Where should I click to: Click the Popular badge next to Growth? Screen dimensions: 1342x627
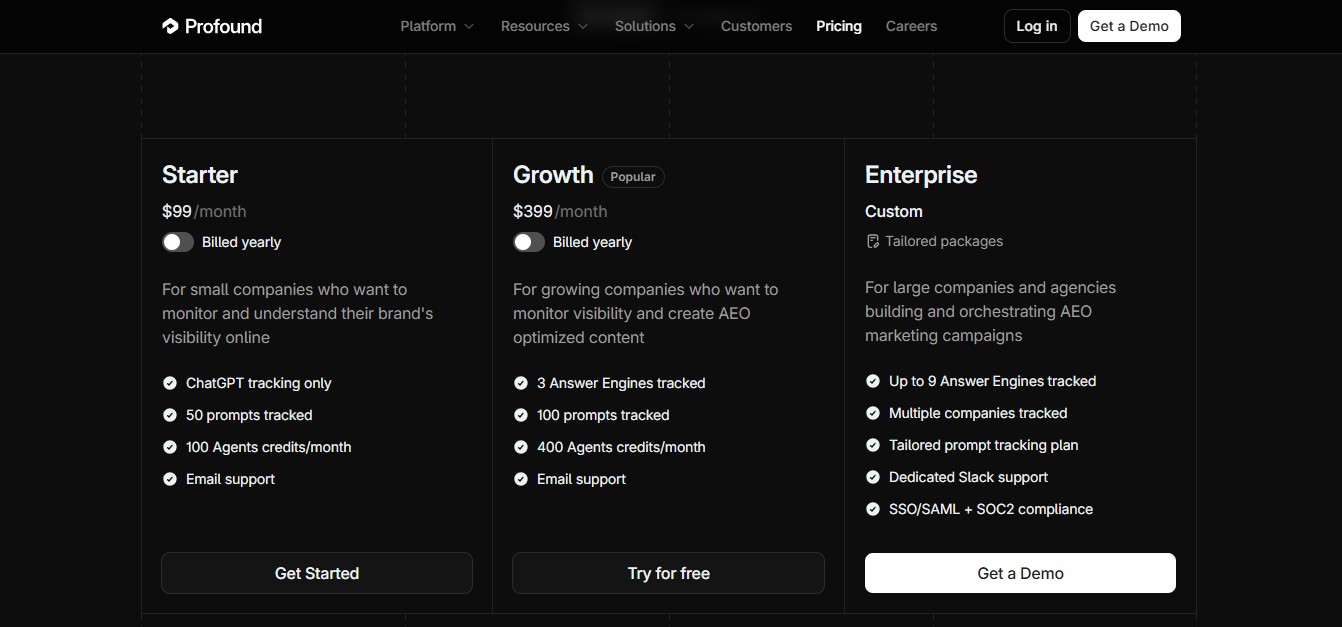[633, 177]
